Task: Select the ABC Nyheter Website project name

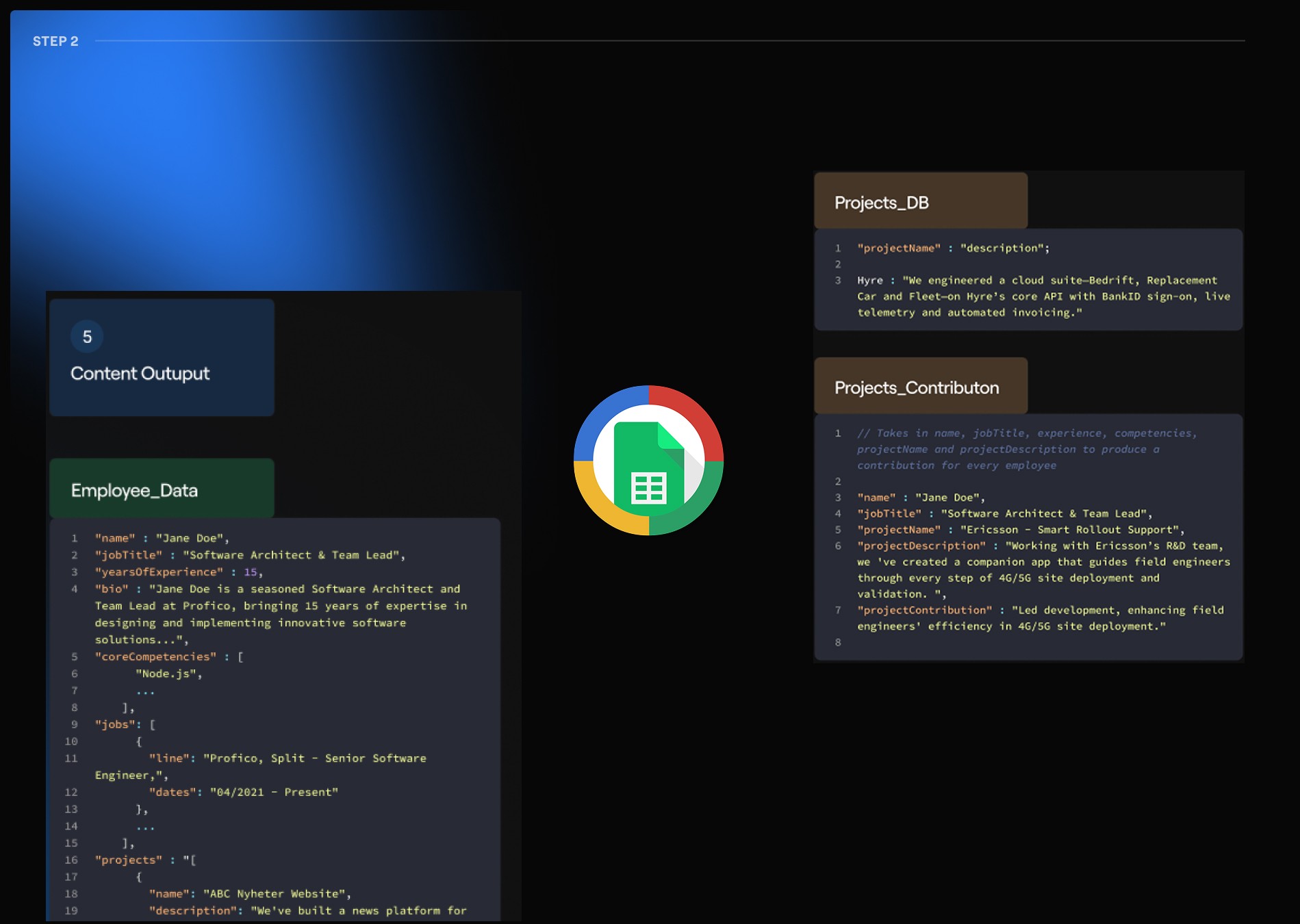Action: coord(274,893)
